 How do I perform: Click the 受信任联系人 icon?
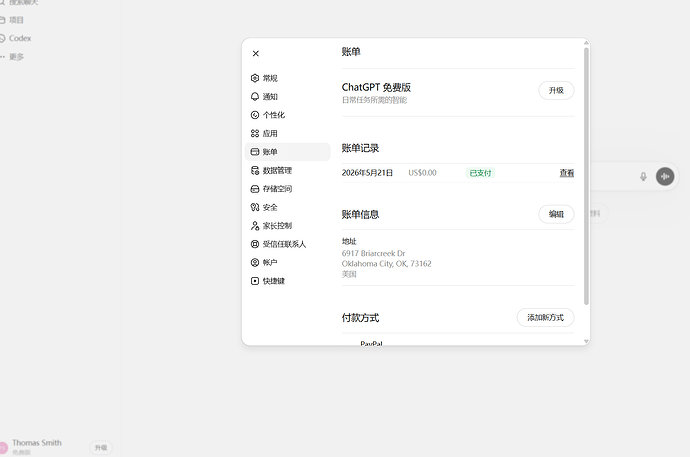coord(255,244)
